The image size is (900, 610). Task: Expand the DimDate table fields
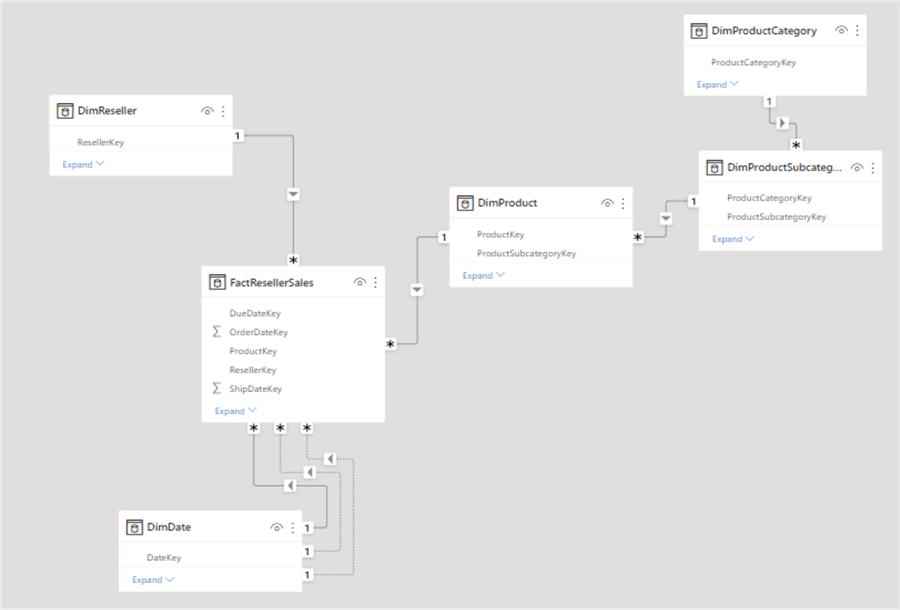[x=153, y=580]
